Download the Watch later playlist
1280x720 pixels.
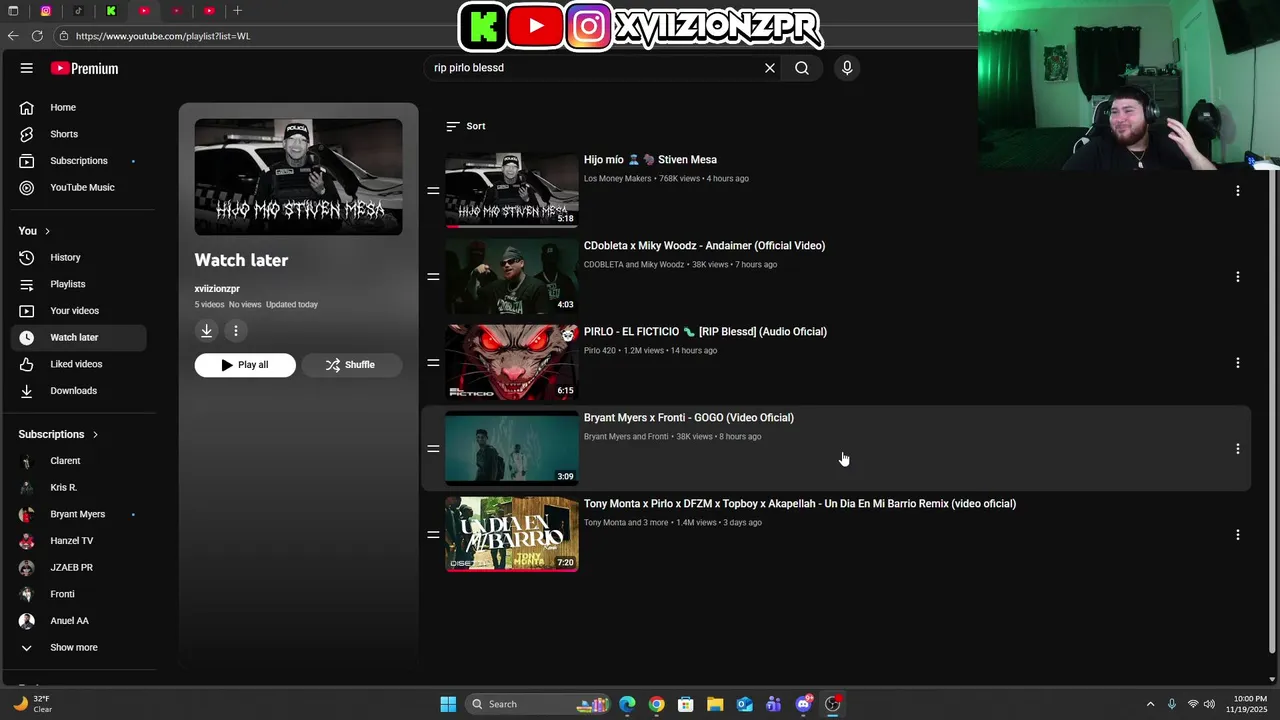click(206, 330)
